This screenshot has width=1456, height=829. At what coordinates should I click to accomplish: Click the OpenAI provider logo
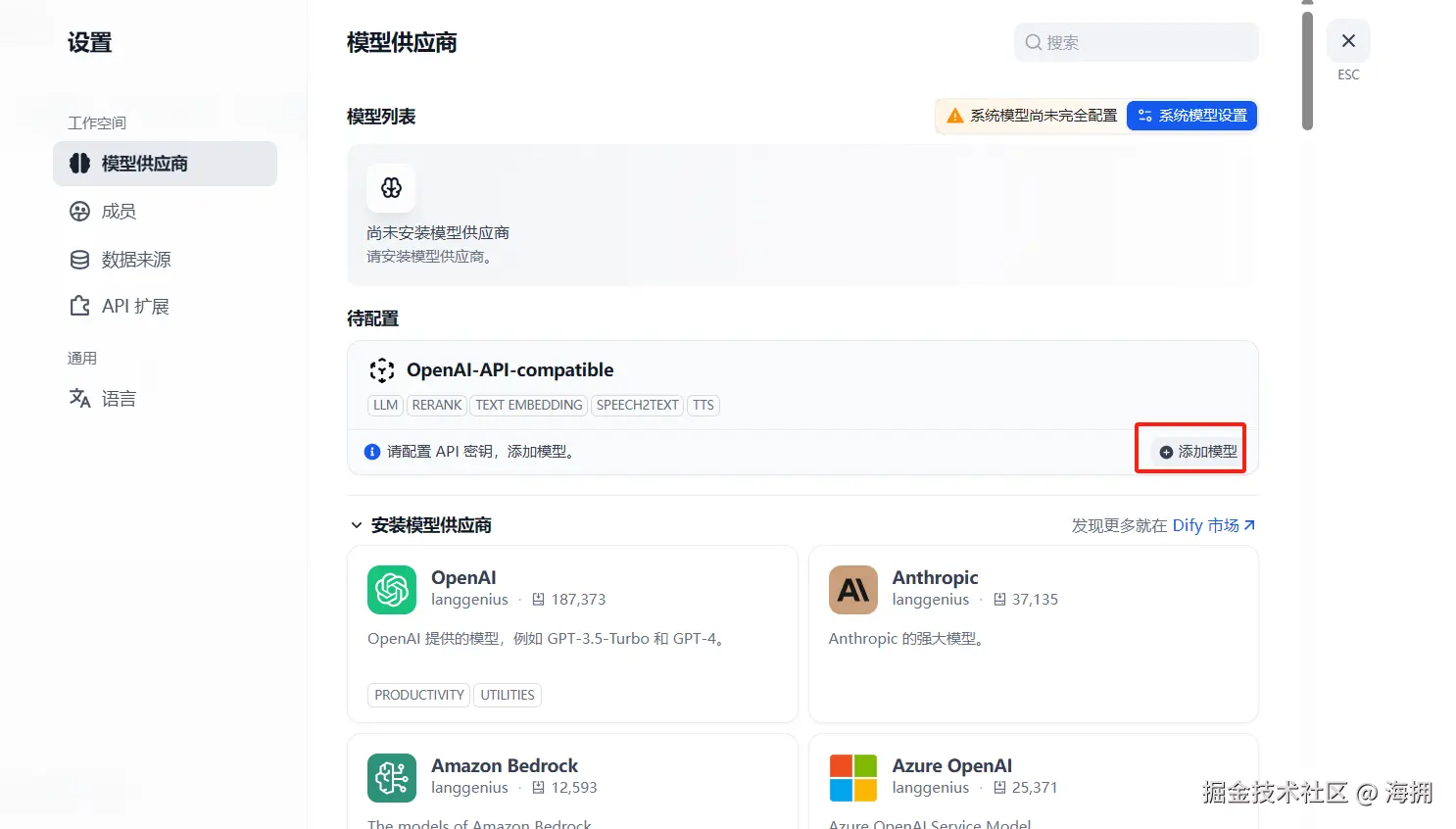tap(391, 590)
